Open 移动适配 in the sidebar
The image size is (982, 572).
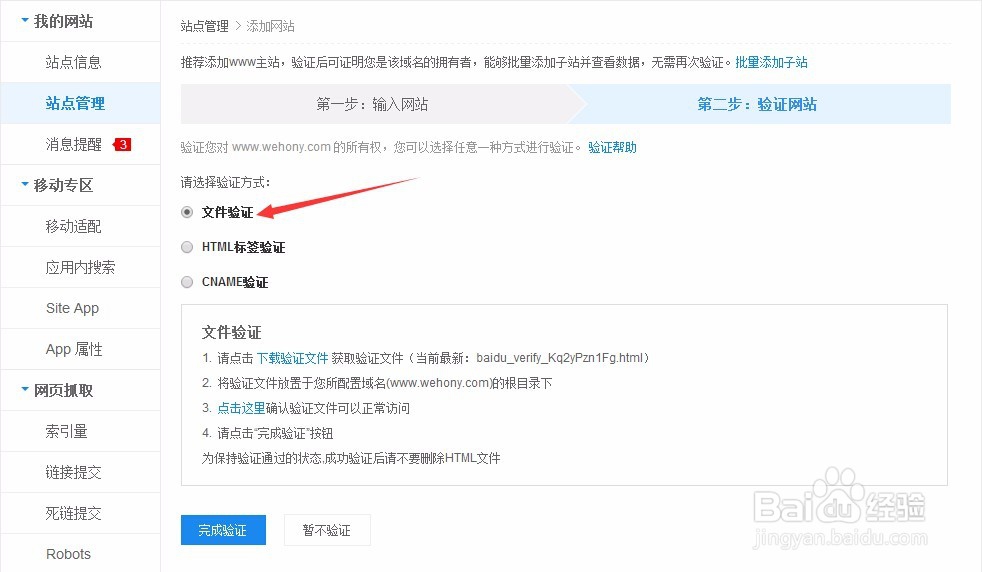click(73, 226)
